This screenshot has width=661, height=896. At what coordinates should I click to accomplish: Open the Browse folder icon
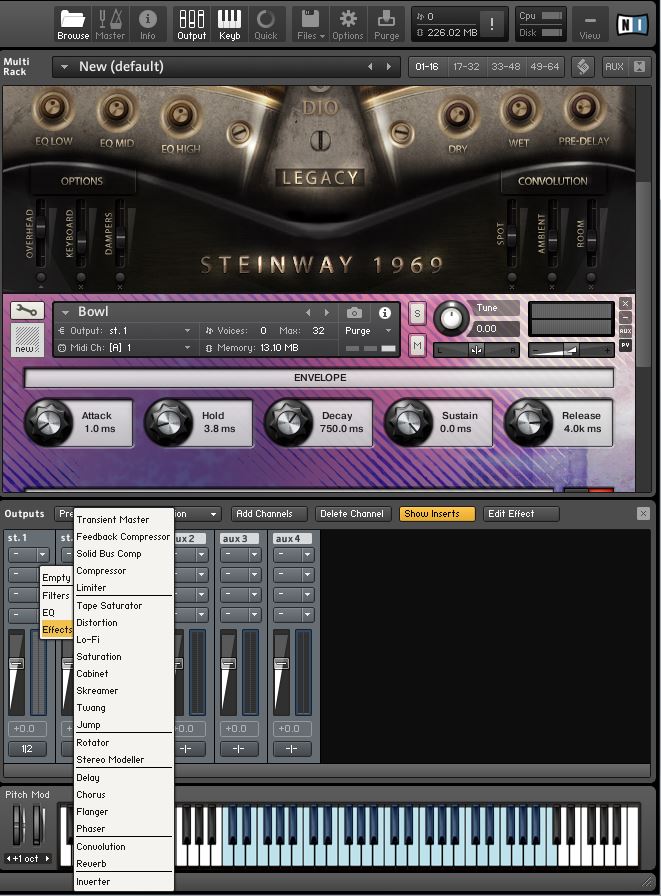(x=73, y=24)
